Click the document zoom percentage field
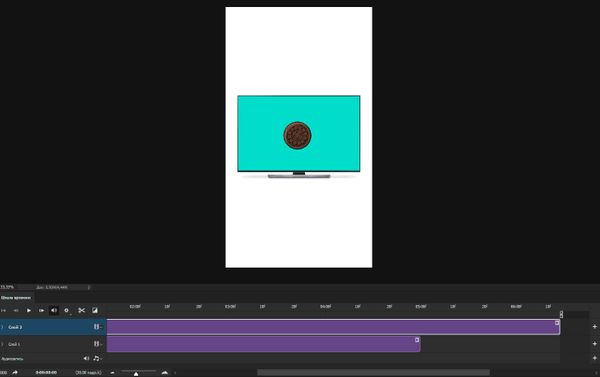600x377 pixels. click(x=7, y=287)
